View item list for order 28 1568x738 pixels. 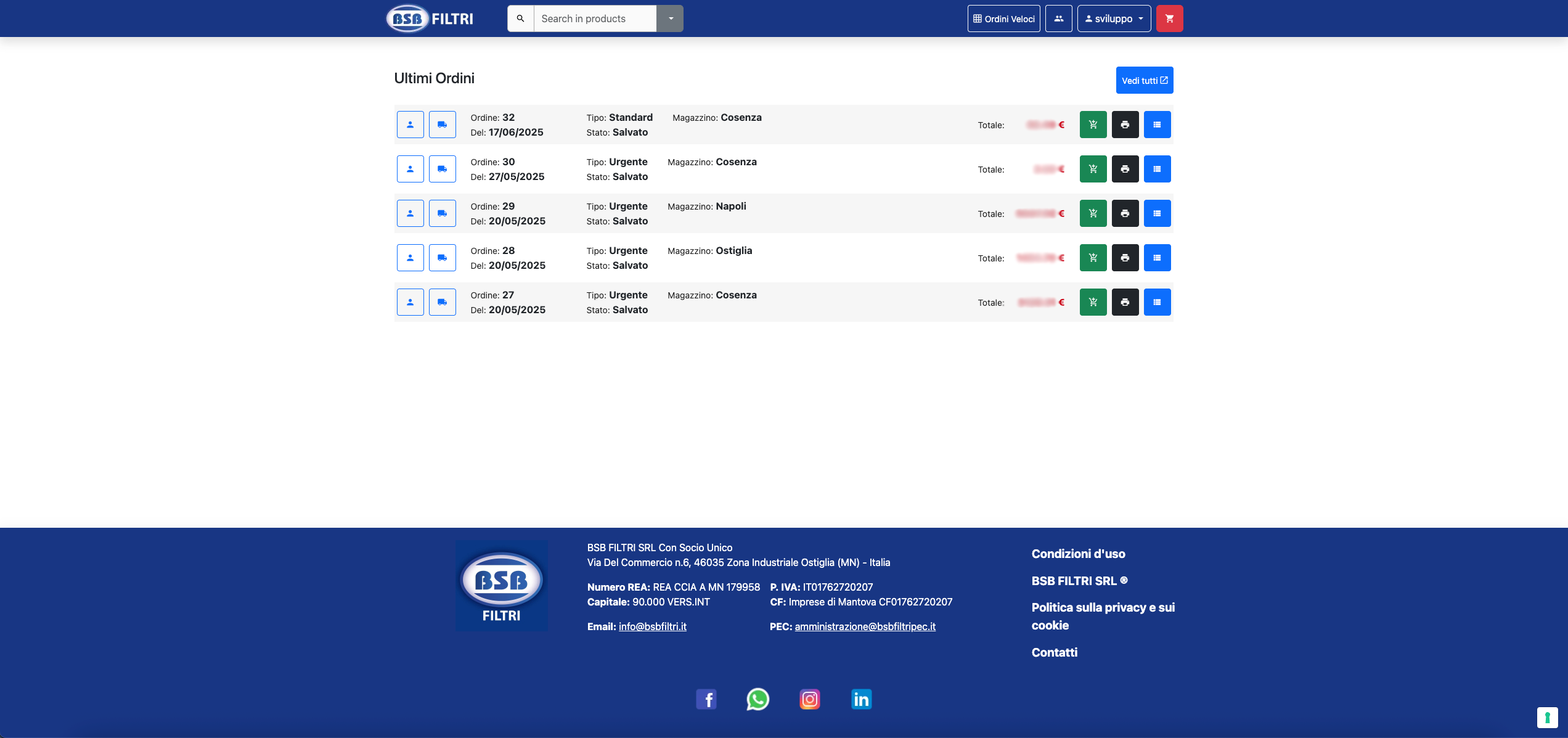tap(1157, 258)
